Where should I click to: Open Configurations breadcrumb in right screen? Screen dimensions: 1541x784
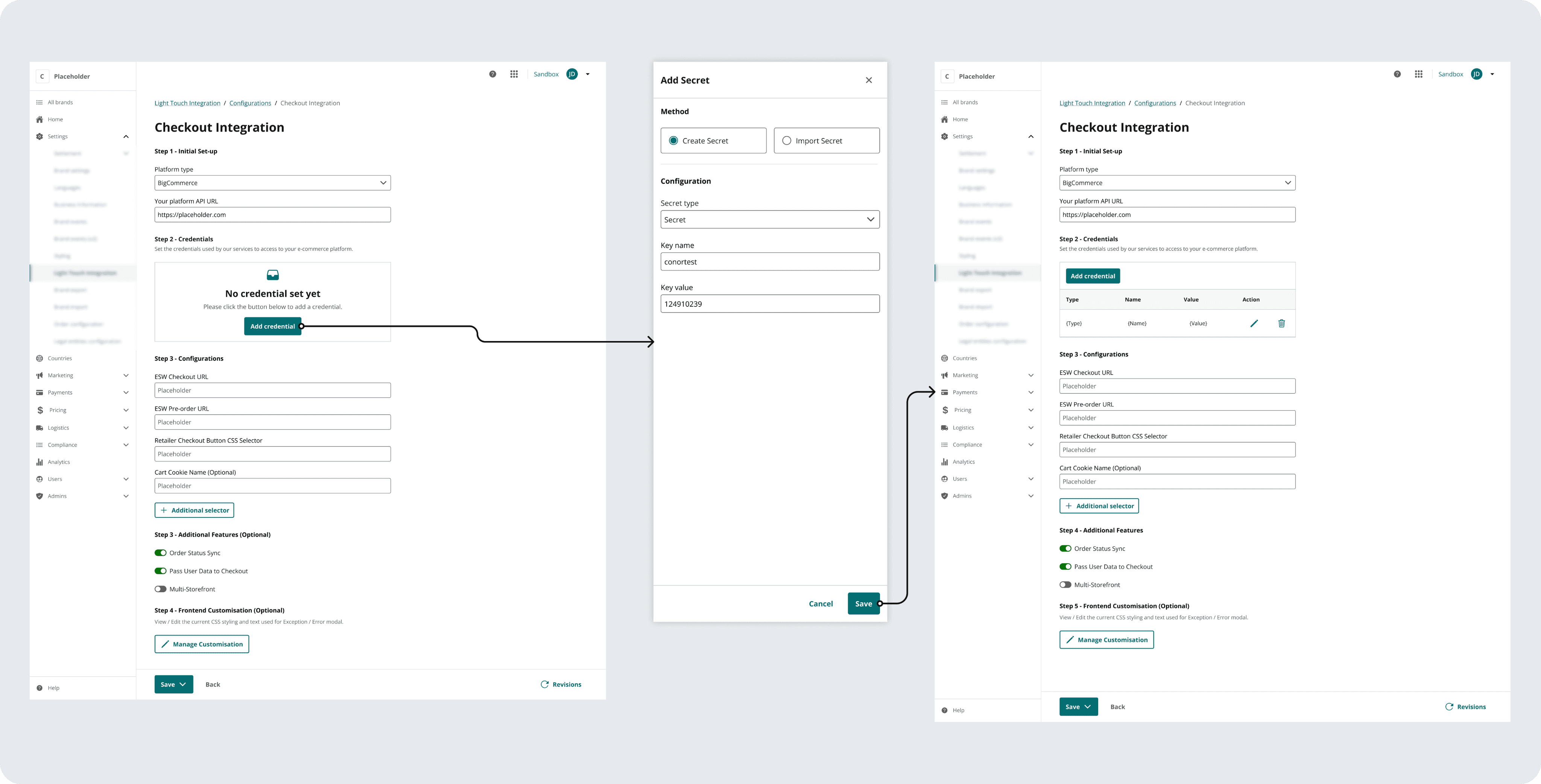1155,103
